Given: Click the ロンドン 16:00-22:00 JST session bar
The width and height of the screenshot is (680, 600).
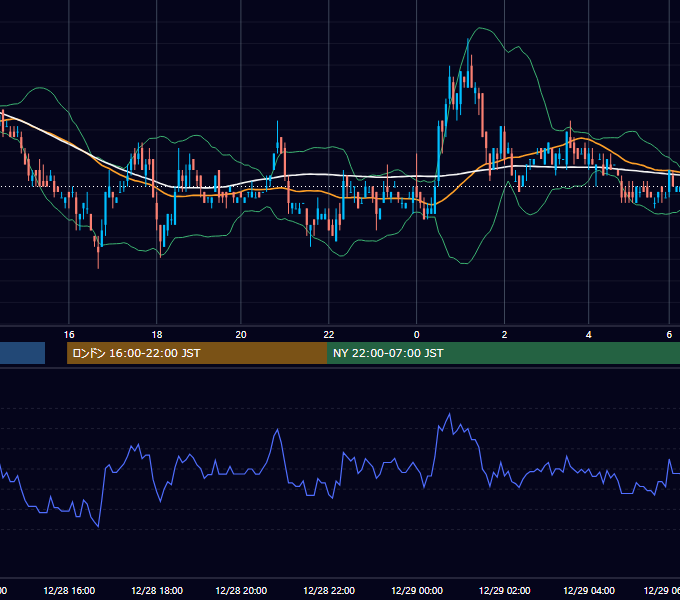Looking at the screenshot, I should coord(197,353).
